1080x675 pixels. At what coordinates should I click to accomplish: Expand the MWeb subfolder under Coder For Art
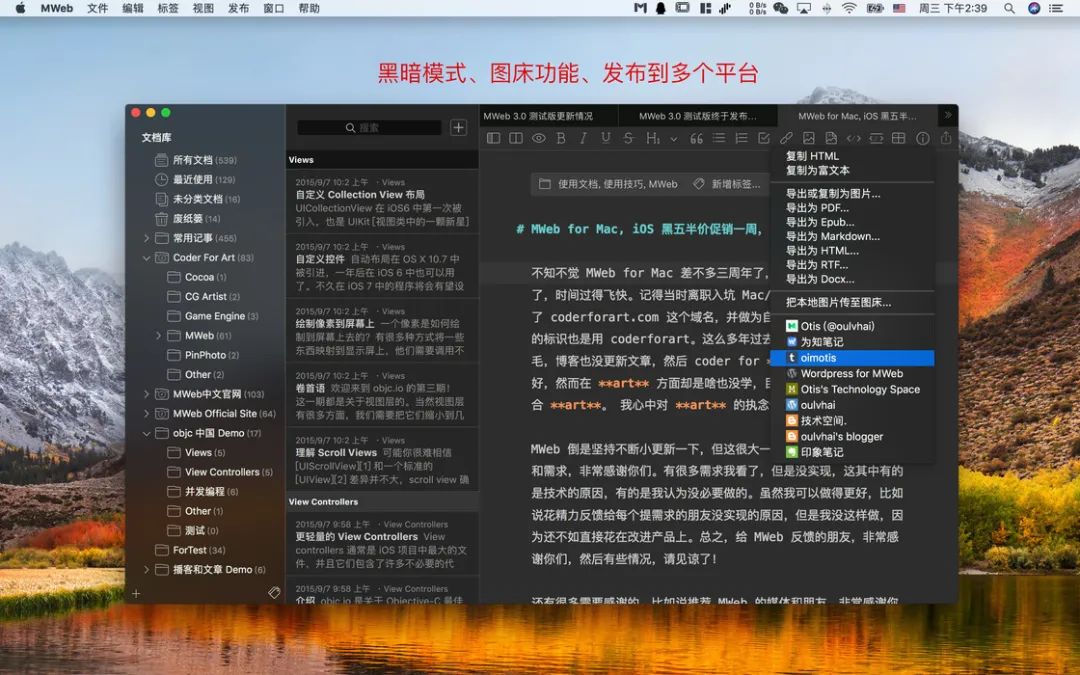point(158,335)
